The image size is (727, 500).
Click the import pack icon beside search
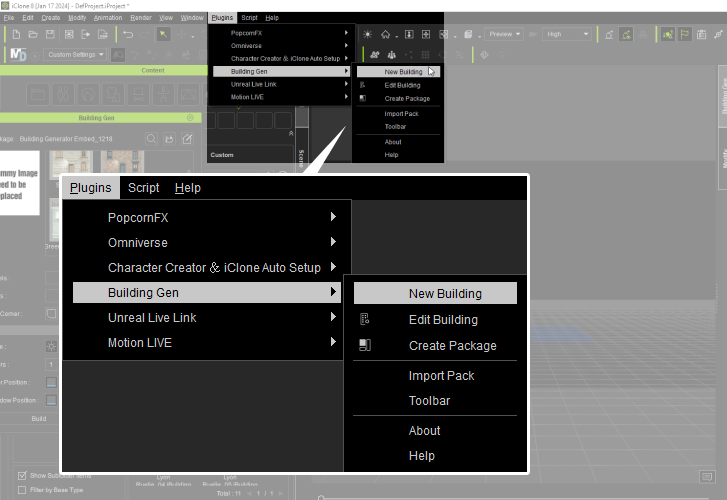pyautogui.click(x=170, y=139)
